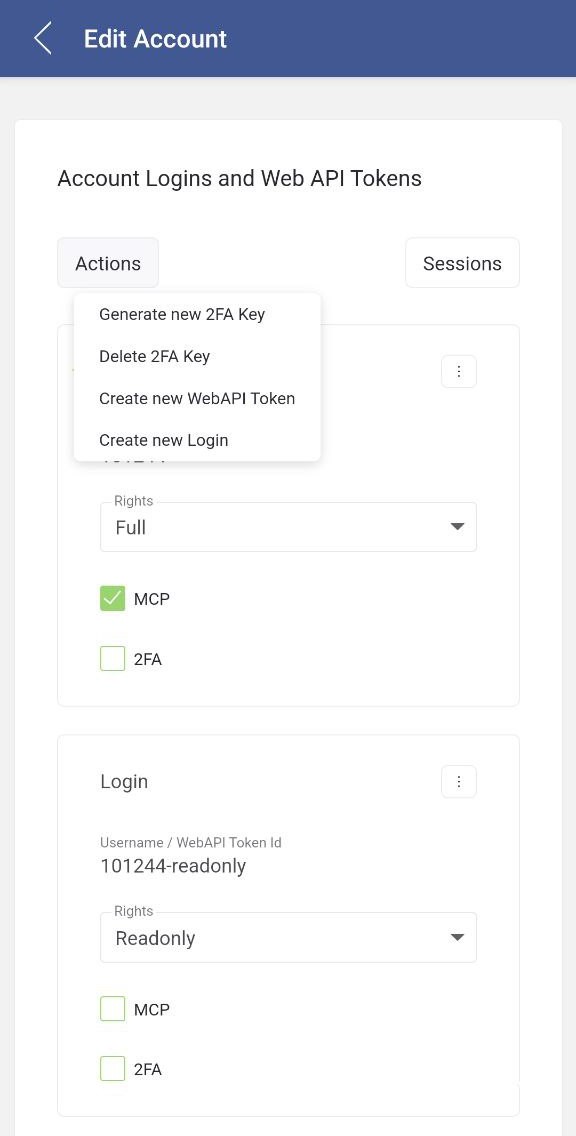The image size is (576, 1136).
Task: Click the arrow of the Readonly rights dropdown
Action: 457,937
